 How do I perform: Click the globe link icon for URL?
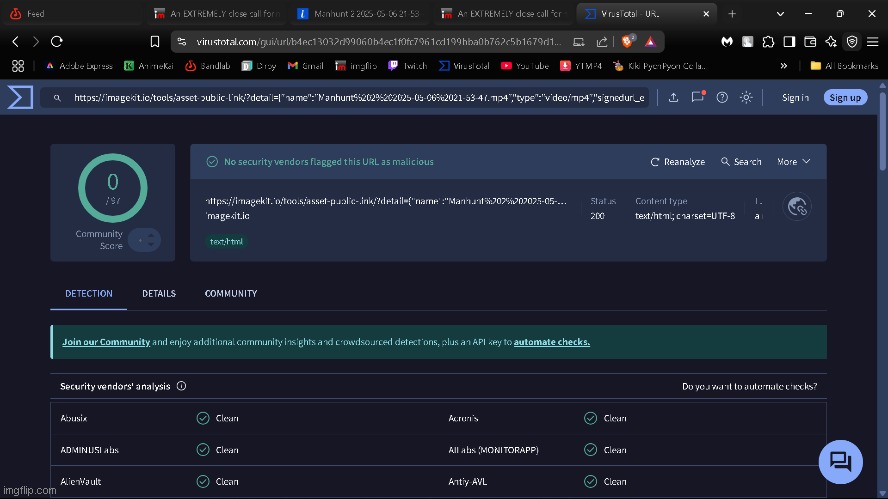click(x=797, y=207)
